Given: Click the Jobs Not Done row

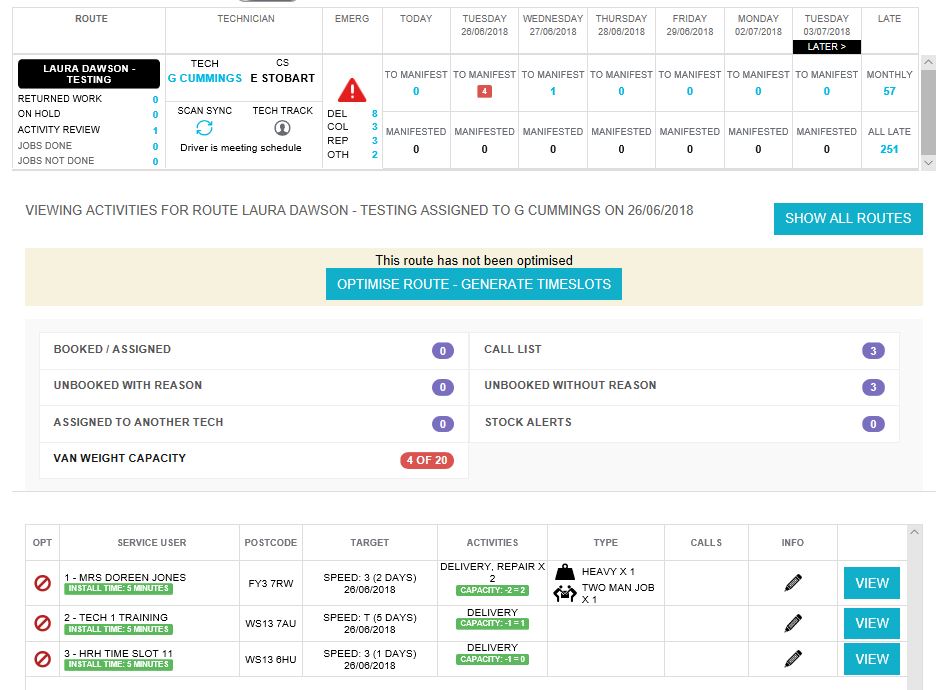Looking at the screenshot, I should 88,161.
